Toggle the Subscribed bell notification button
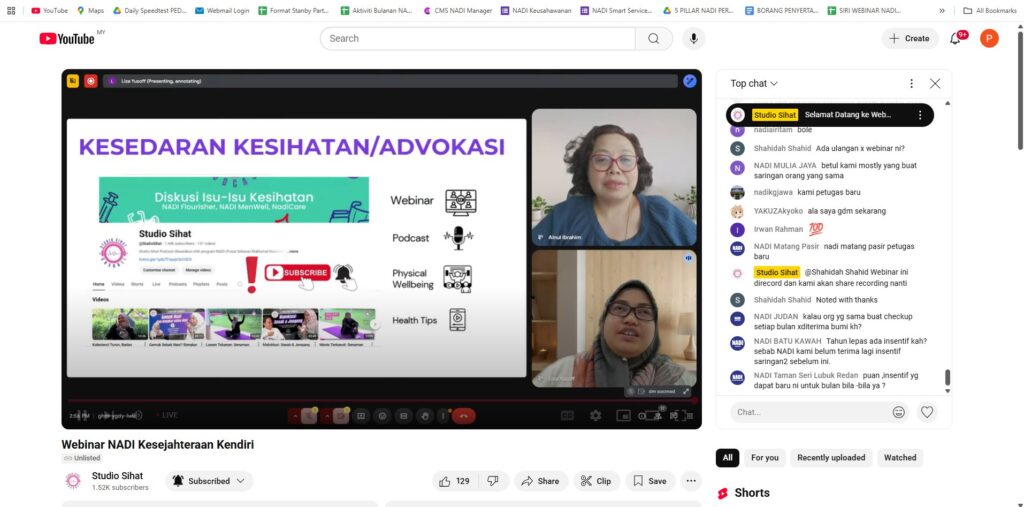This screenshot has height=507, width=1024. pyautogui.click(x=209, y=481)
